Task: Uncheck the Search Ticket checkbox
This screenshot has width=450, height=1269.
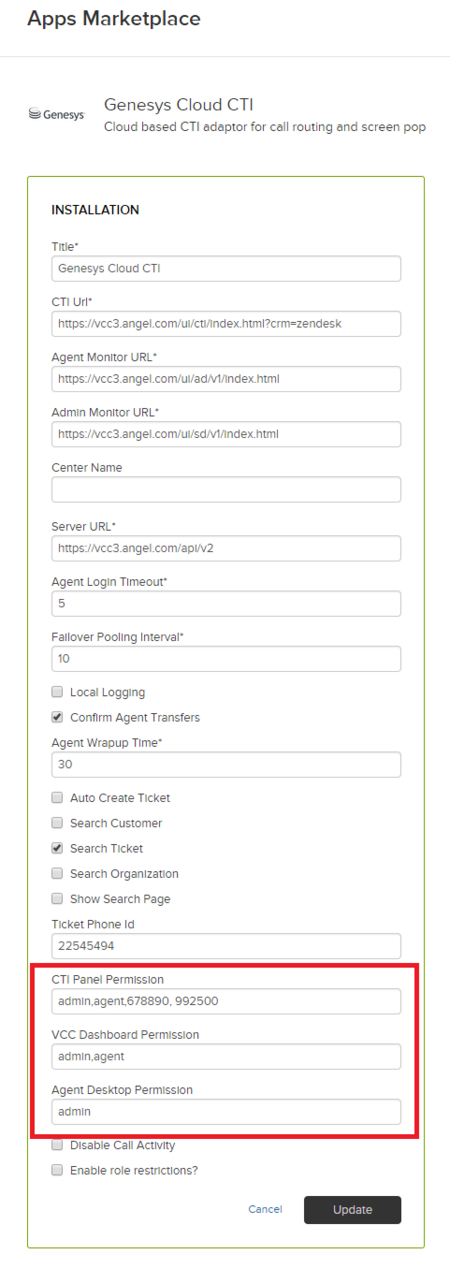Action: 57,848
